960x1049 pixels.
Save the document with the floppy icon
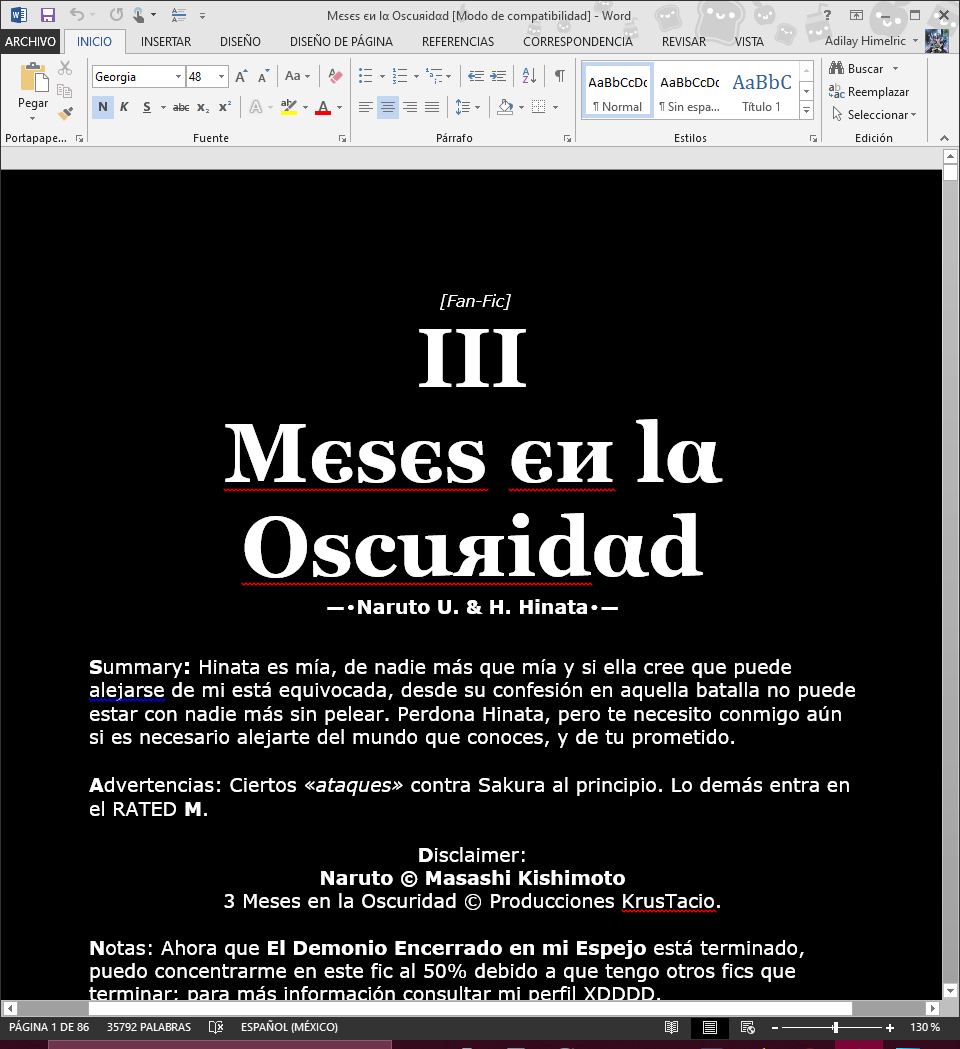(47, 15)
